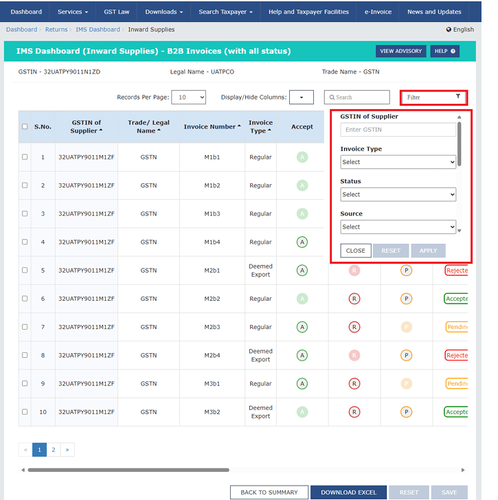The image size is (498, 500).
Task: Tick the checkbox for row 1
Action: pyautogui.click(x=25, y=157)
